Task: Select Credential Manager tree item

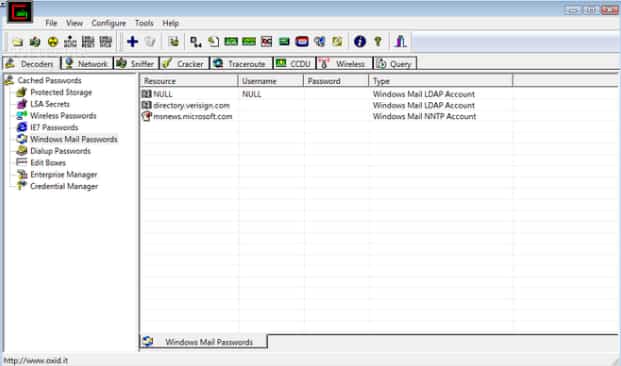Action: [64, 186]
